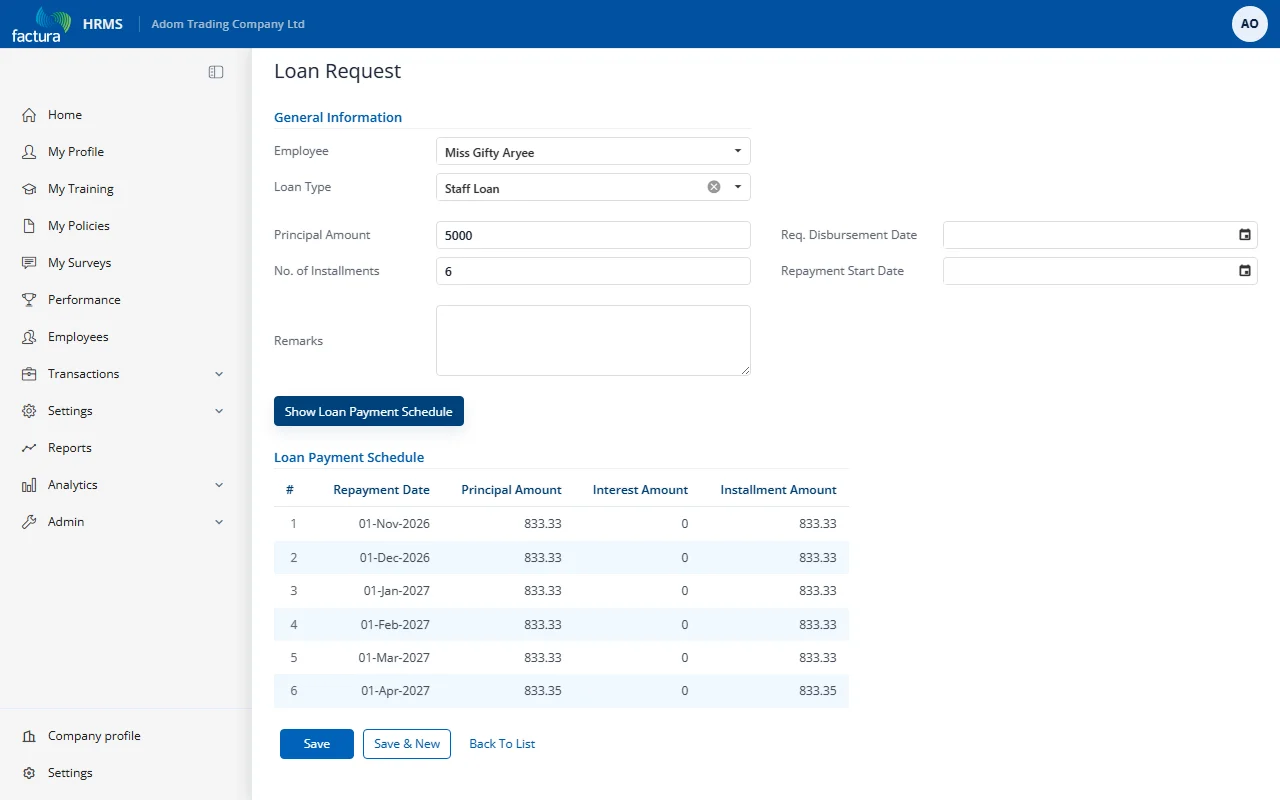This screenshot has height=800, width=1280.
Task: Select the 01-Dec-2026 repayment date cell
Action: 394,558
